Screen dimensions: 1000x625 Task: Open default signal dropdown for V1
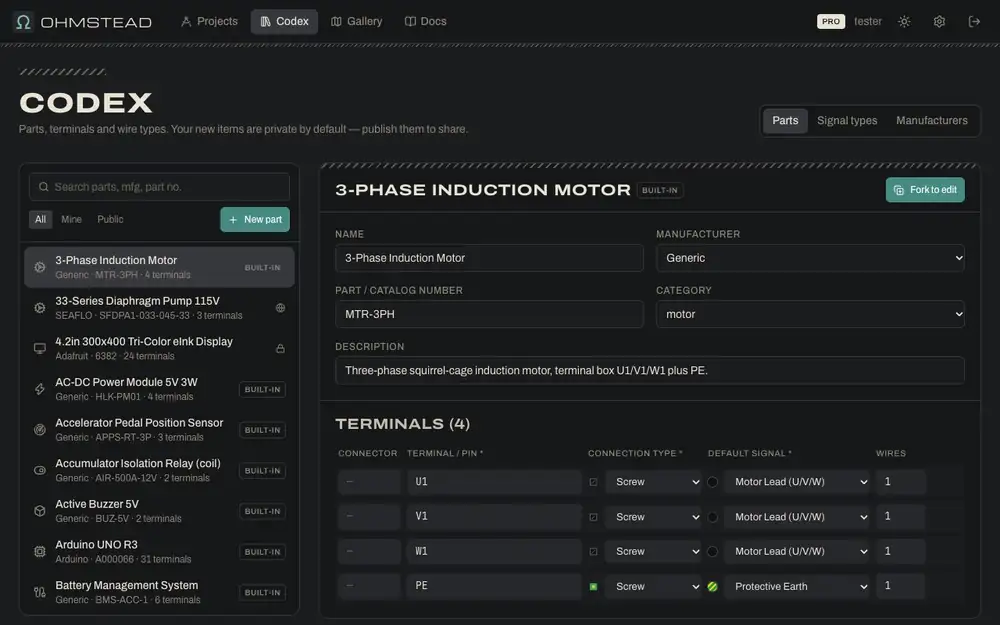797,517
